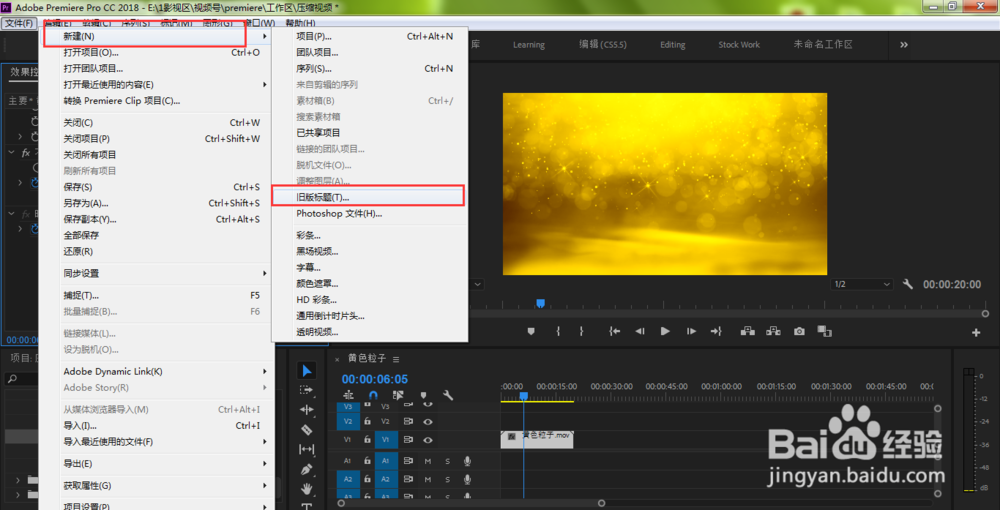This screenshot has width=1000, height=510.
Task: Enable voice-over record on A1
Action: coord(467,461)
